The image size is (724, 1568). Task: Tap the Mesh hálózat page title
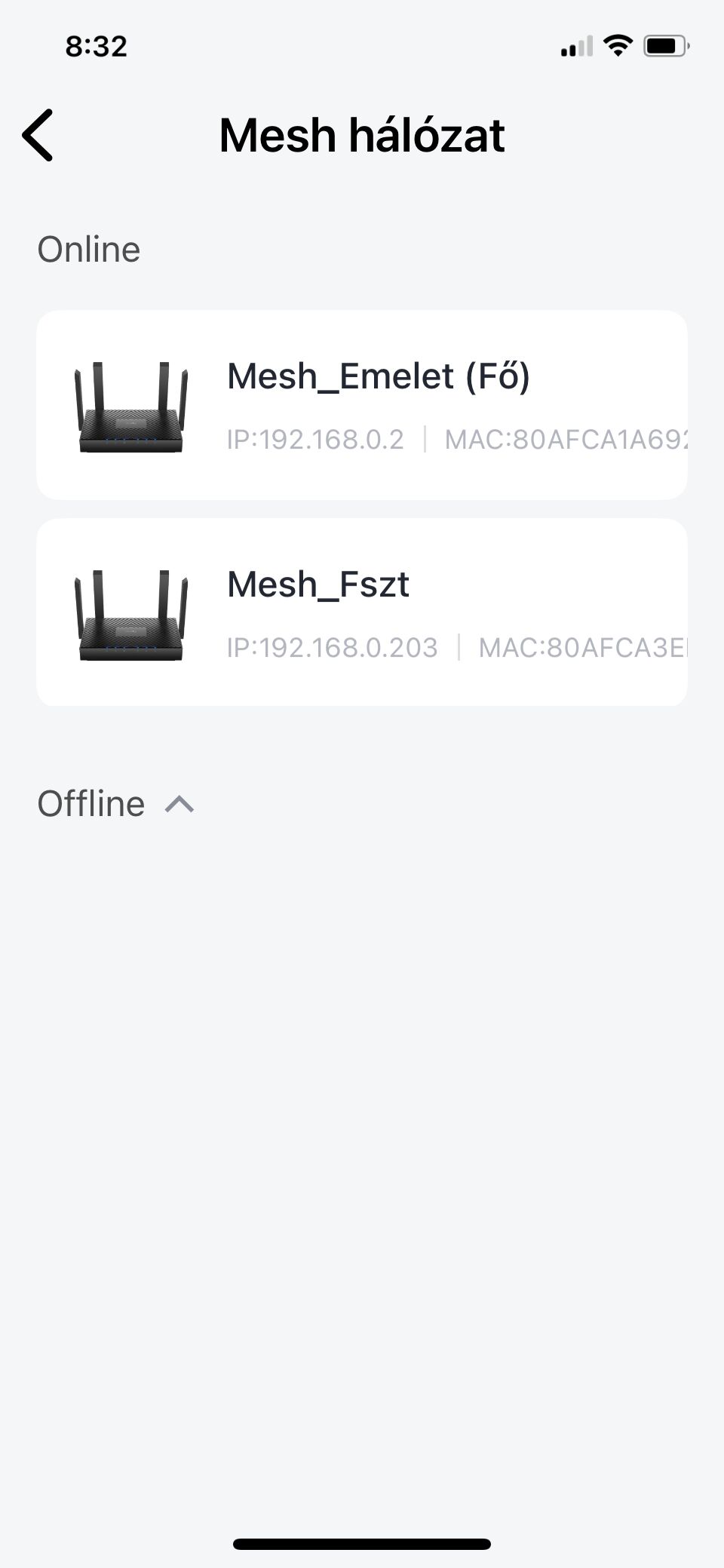coord(362,135)
